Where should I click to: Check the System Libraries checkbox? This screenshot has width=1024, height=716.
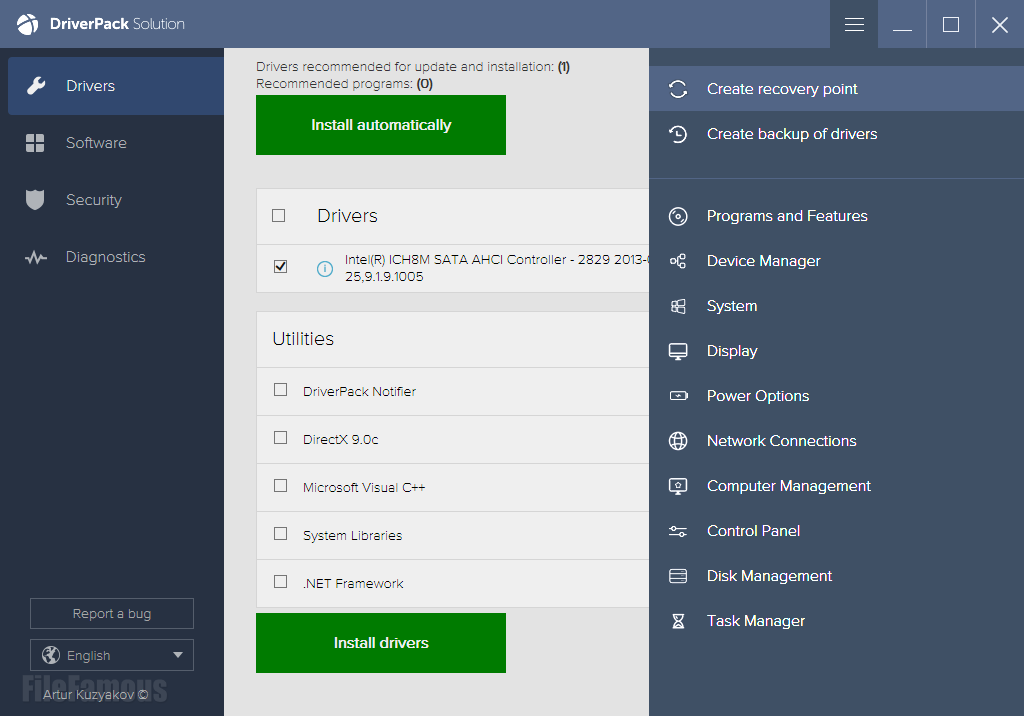click(x=280, y=534)
